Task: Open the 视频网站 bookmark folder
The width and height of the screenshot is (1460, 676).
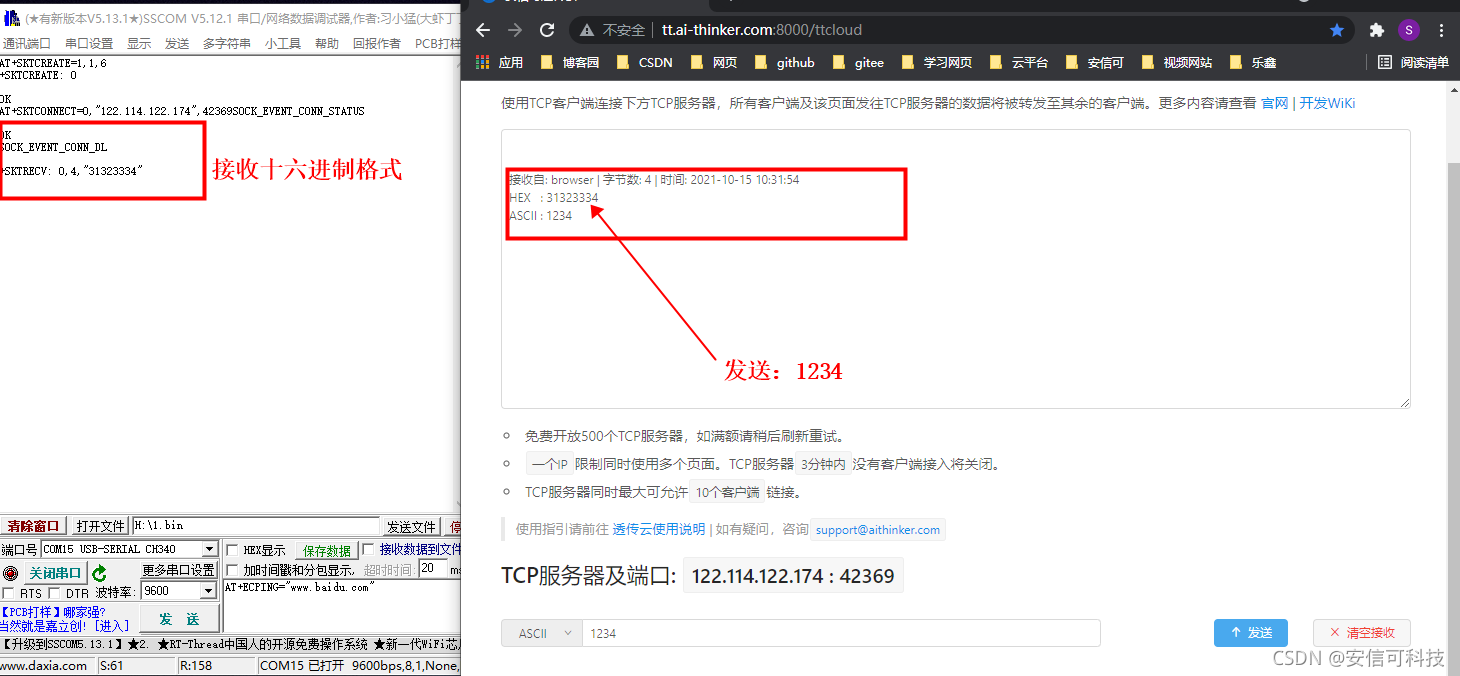Action: (x=1176, y=62)
